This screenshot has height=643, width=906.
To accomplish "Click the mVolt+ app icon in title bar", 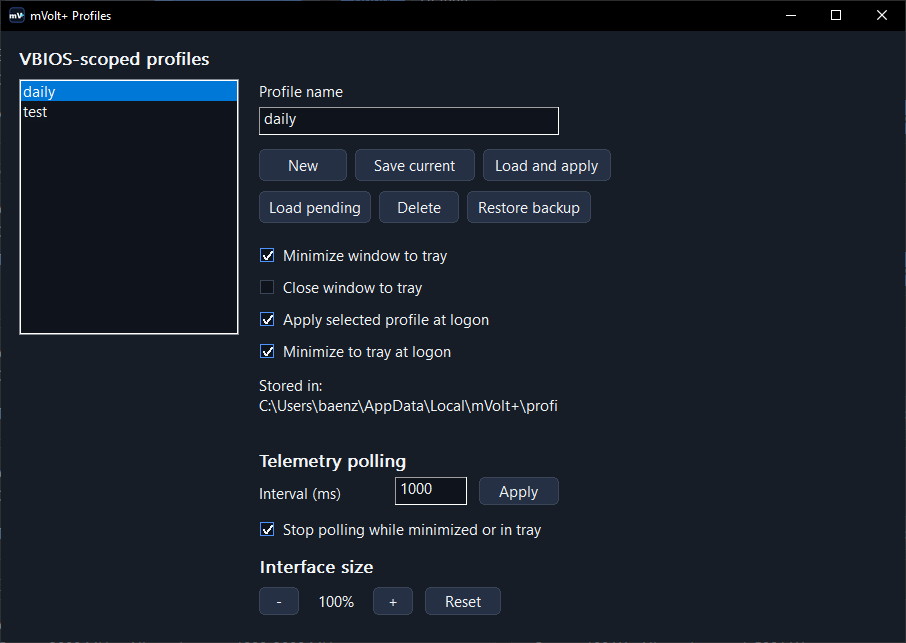I will point(16,16).
